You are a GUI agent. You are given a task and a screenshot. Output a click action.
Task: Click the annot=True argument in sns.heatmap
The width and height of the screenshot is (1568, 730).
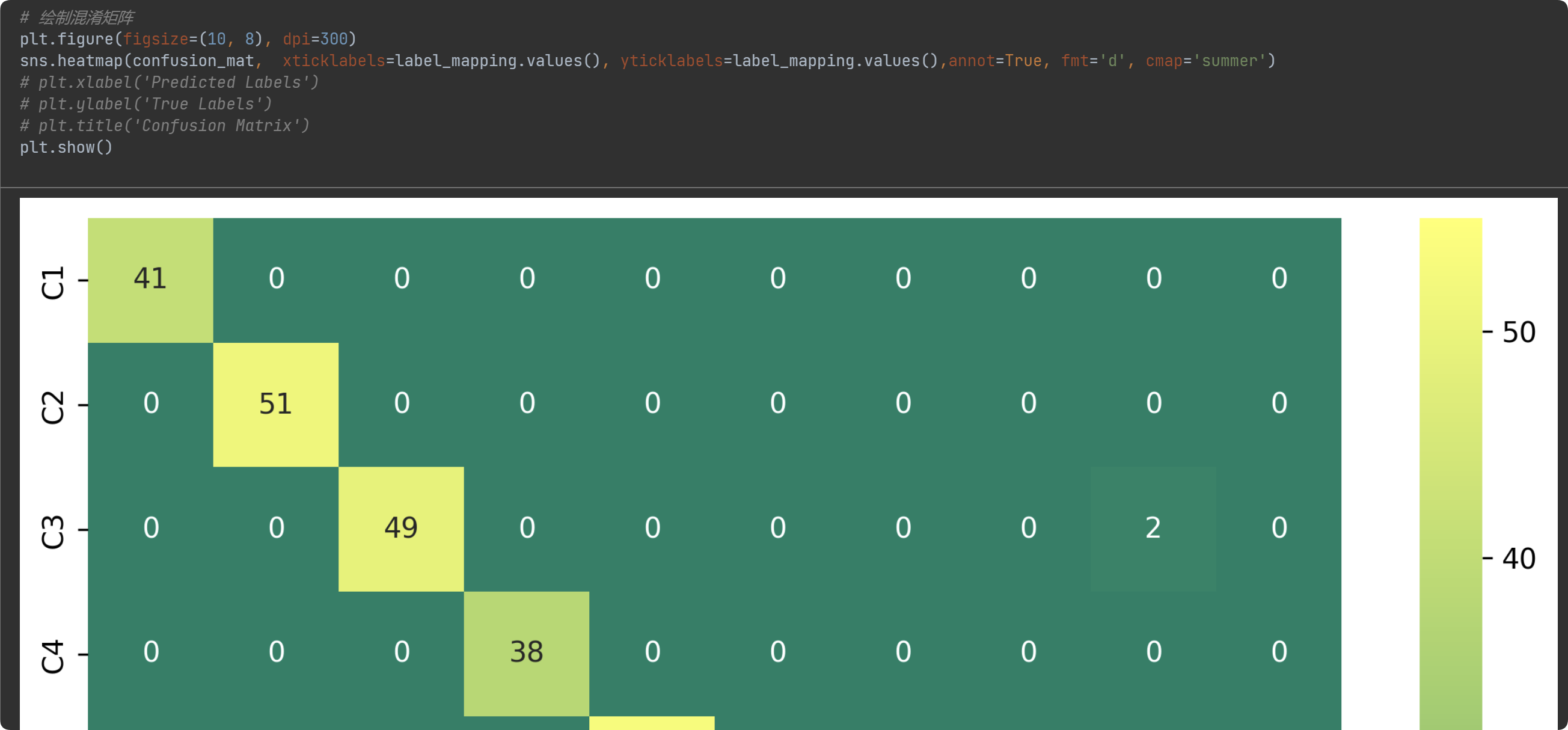(994, 61)
